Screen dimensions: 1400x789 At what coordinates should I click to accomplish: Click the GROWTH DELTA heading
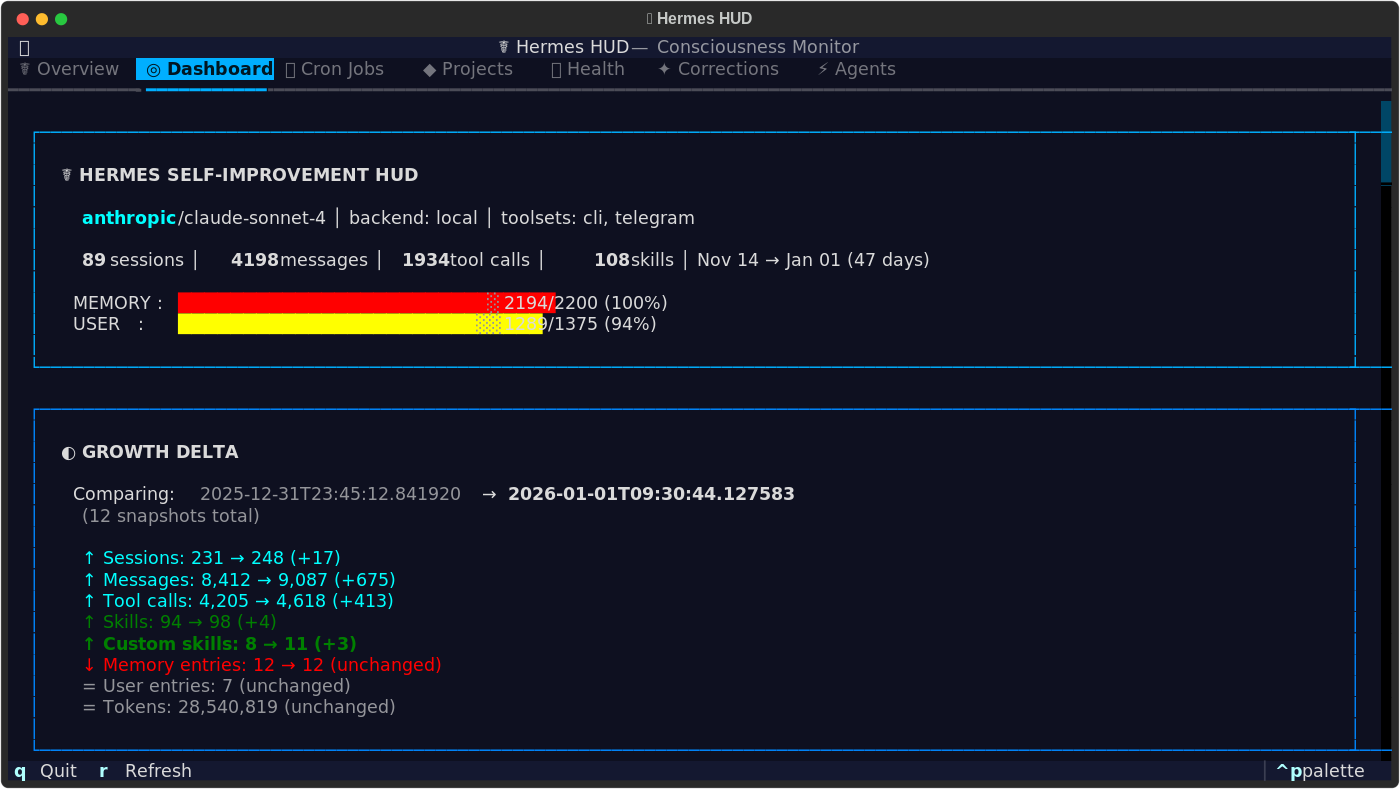coord(160,452)
